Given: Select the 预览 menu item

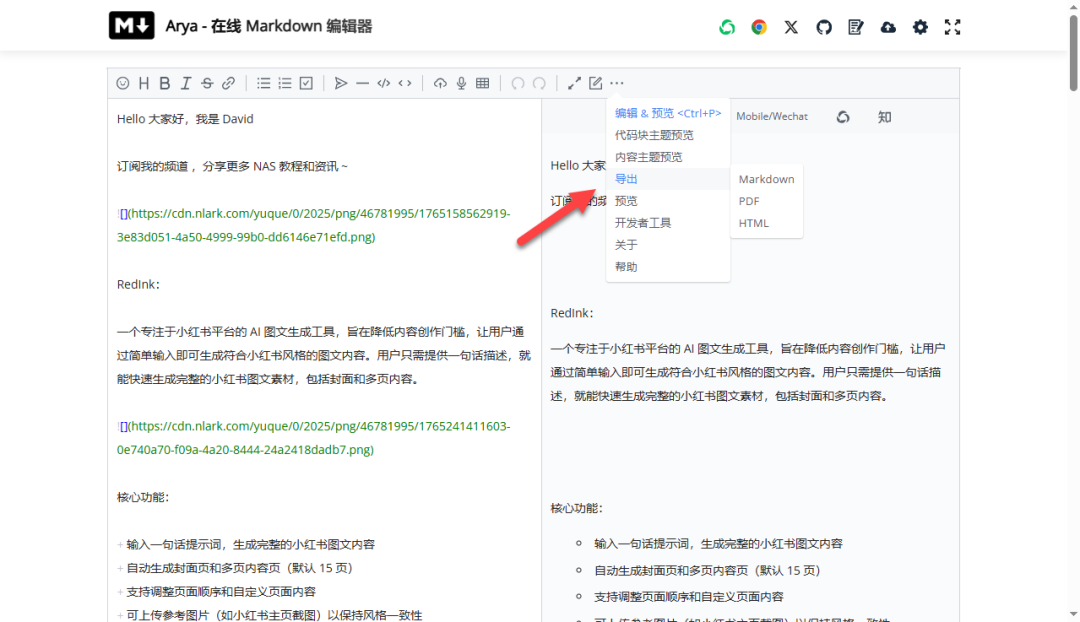Looking at the screenshot, I should pyautogui.click(x=667, y=201).
